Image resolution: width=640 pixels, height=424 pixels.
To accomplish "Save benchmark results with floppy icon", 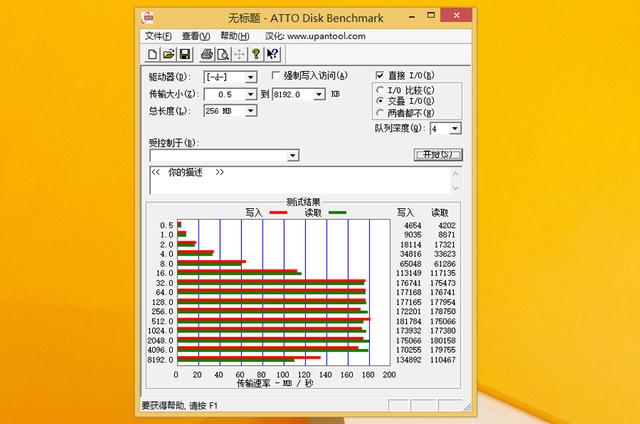I will 184,54.
